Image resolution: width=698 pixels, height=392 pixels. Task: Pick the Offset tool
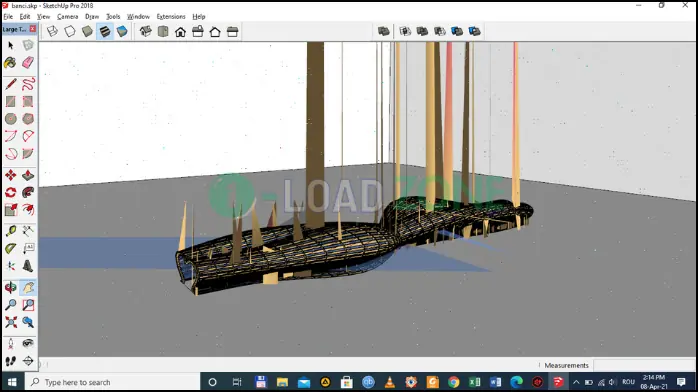(28, 210)
